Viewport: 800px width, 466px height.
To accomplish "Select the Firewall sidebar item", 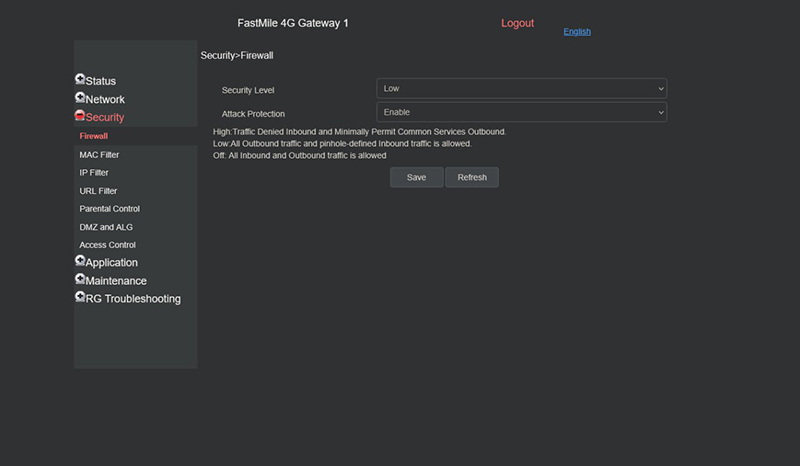I will (94, 136).
